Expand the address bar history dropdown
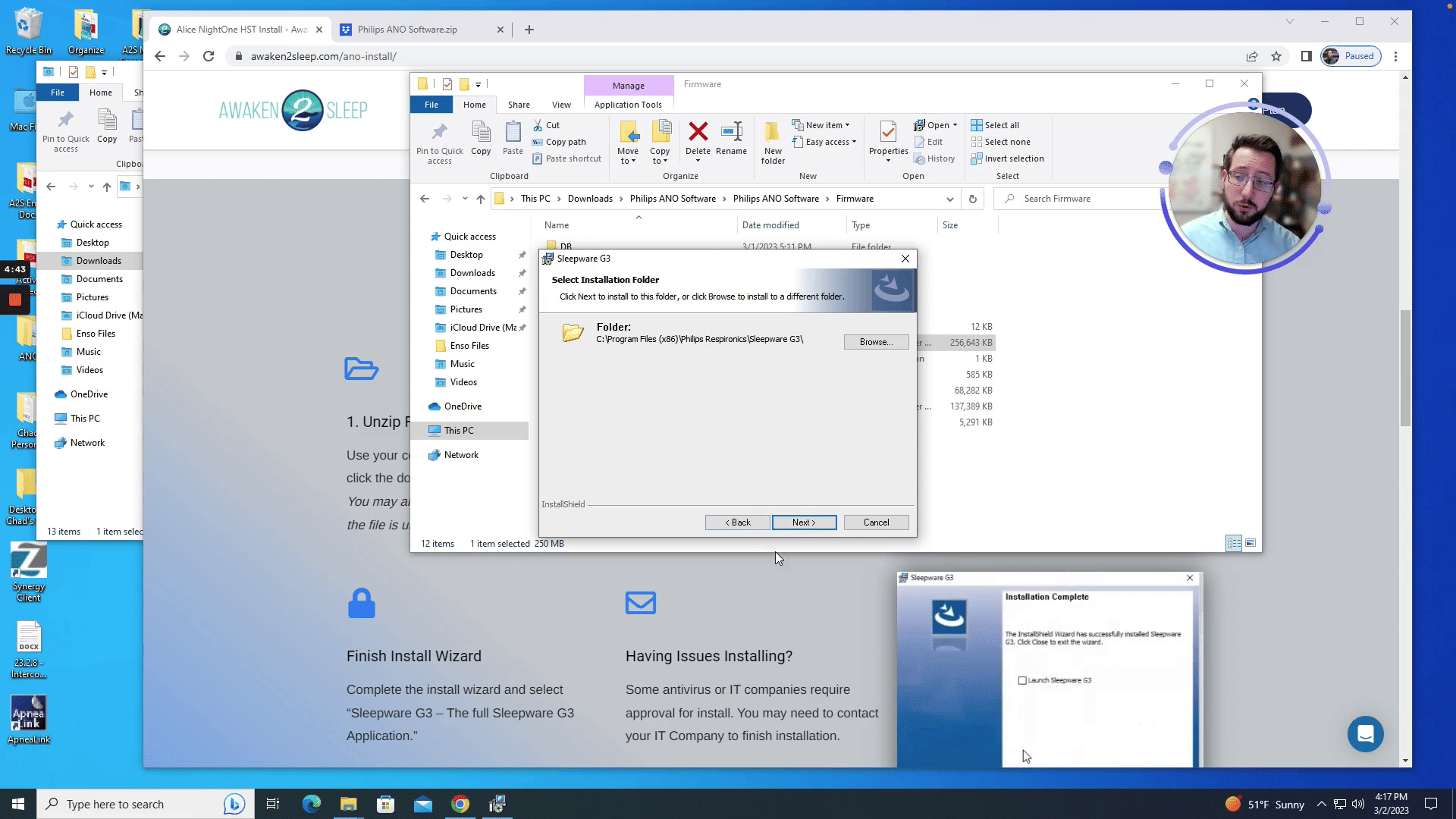 tap(949, 199)
